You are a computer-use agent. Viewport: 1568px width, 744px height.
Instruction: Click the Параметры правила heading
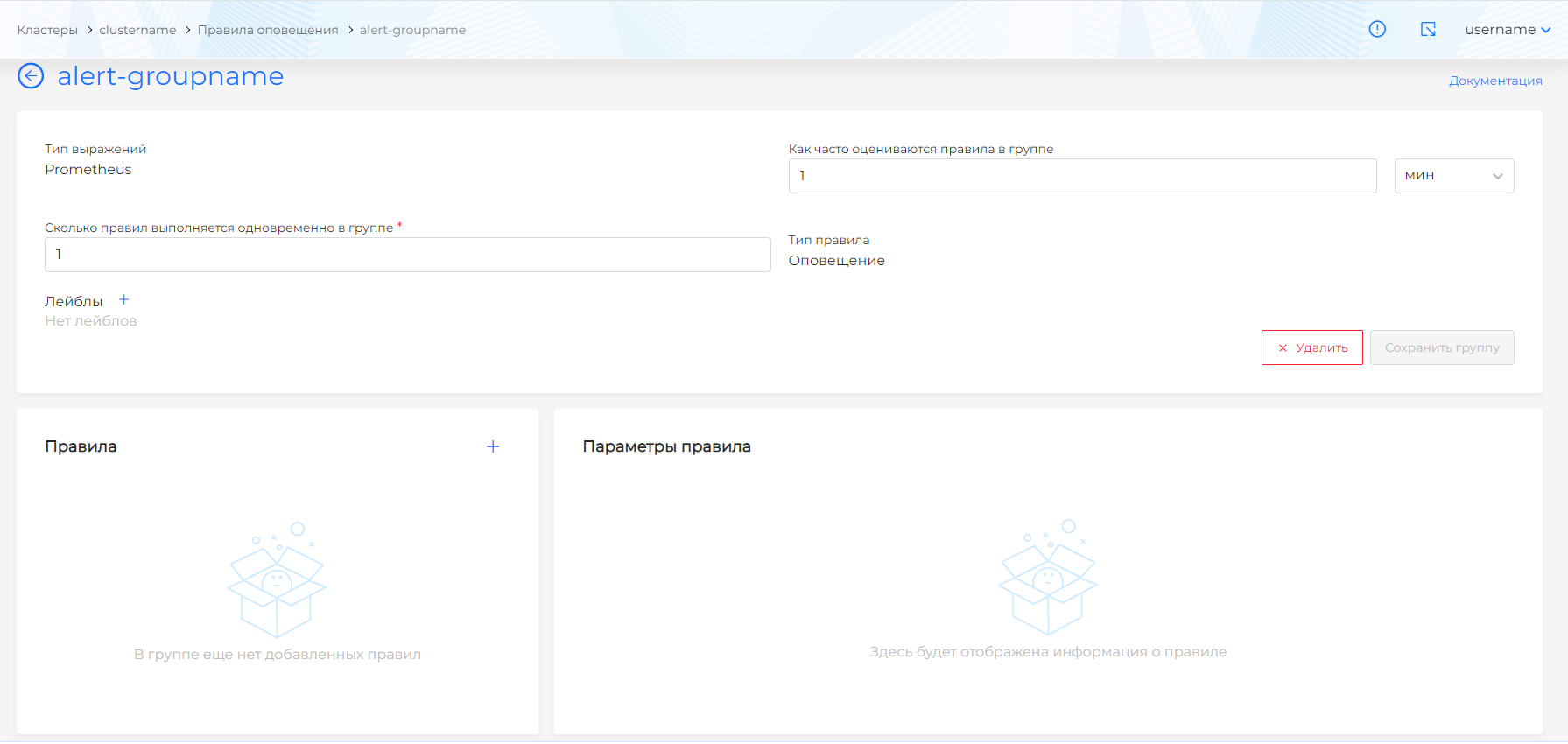(x=666, y=446)
